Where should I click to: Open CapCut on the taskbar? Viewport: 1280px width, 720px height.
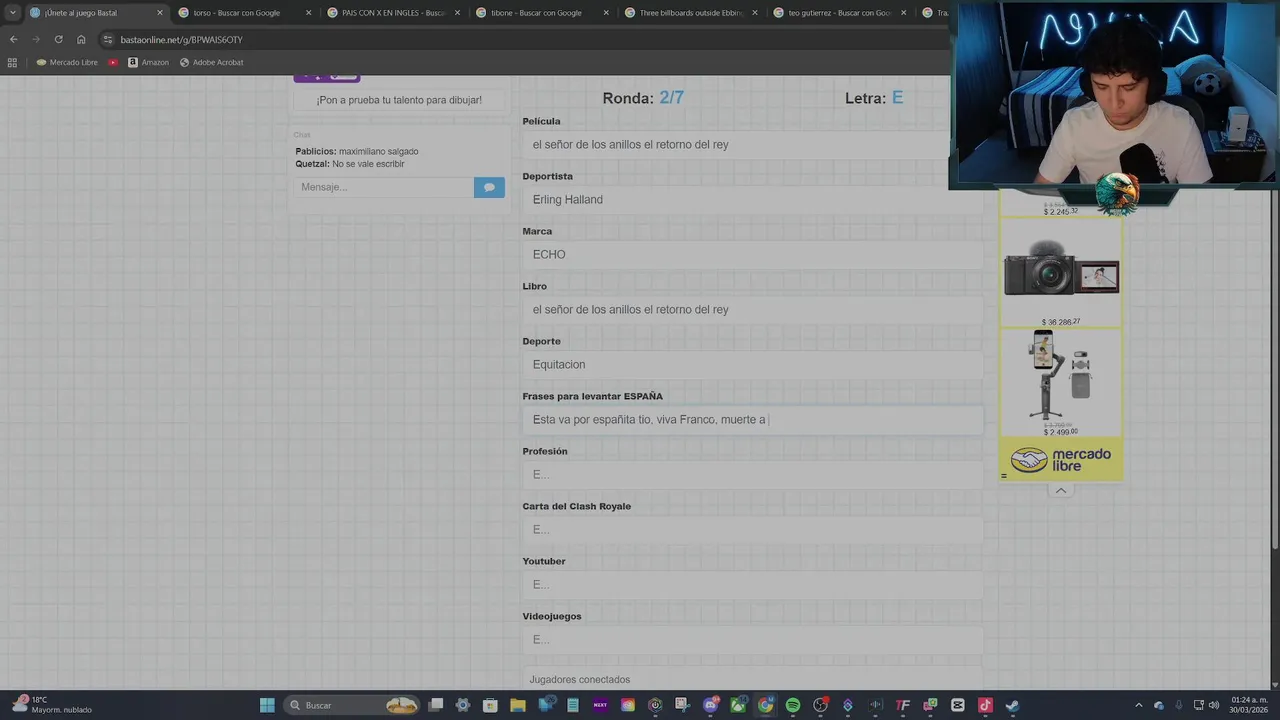click(x=958, y=705)
